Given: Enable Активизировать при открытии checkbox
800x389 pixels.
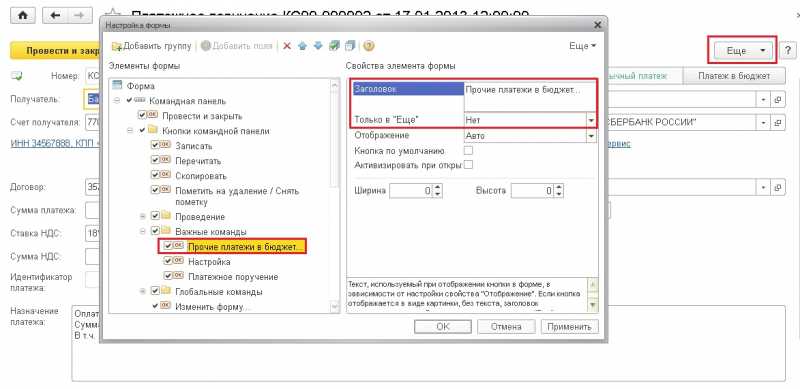Looking at the screenshot, I should (x=468, y=165).
